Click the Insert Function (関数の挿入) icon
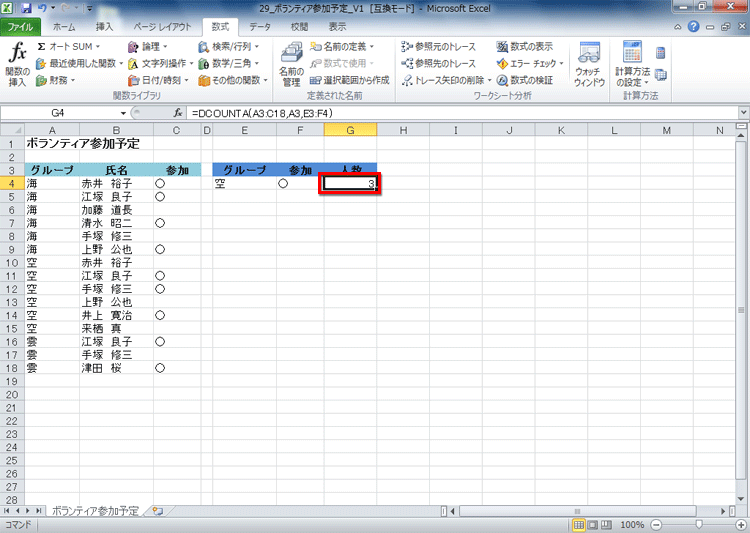Screen dimensions: 750x533 (18, 65)
